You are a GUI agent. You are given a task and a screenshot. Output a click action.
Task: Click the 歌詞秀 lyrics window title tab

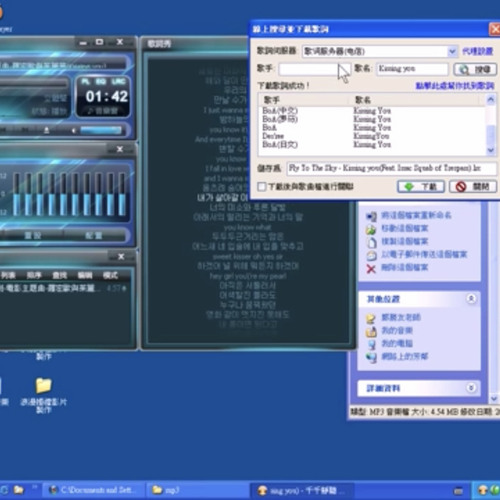(x=159, y=44)
